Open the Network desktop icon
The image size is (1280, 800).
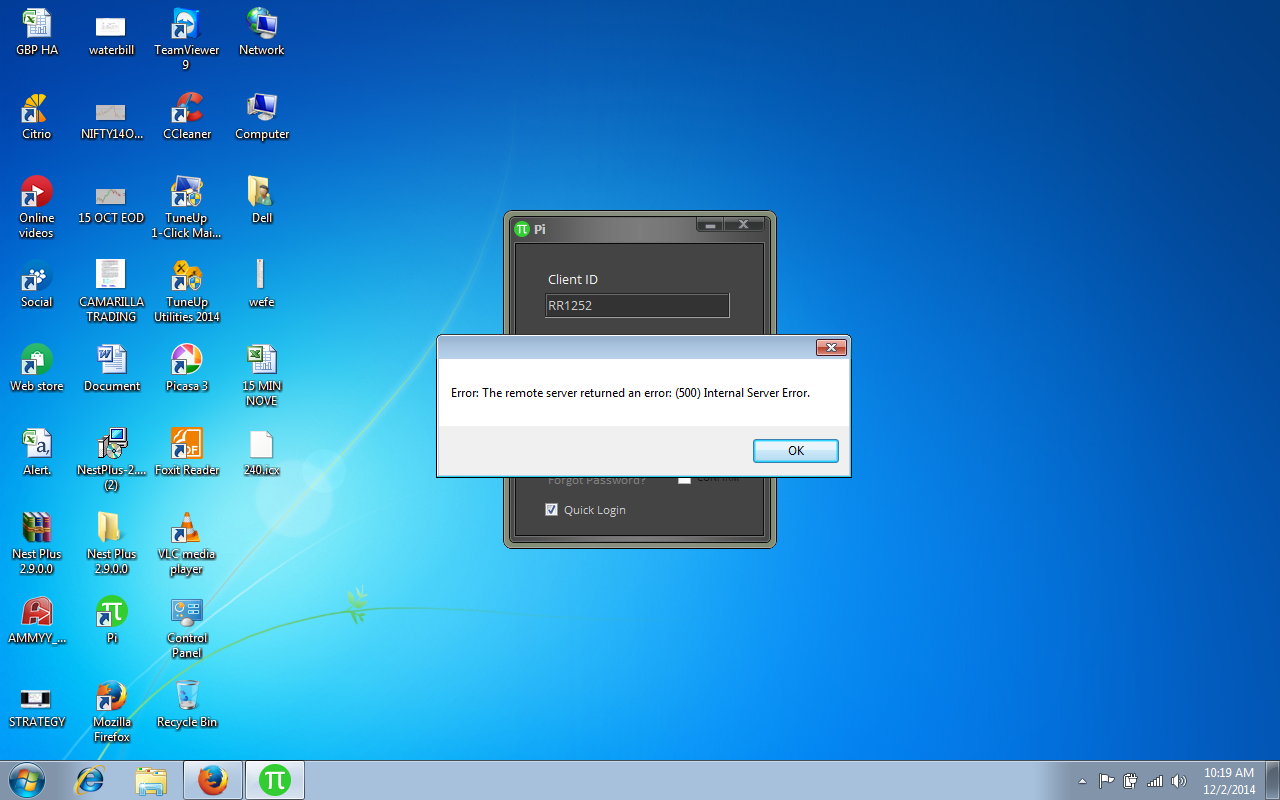click(262, 33)
